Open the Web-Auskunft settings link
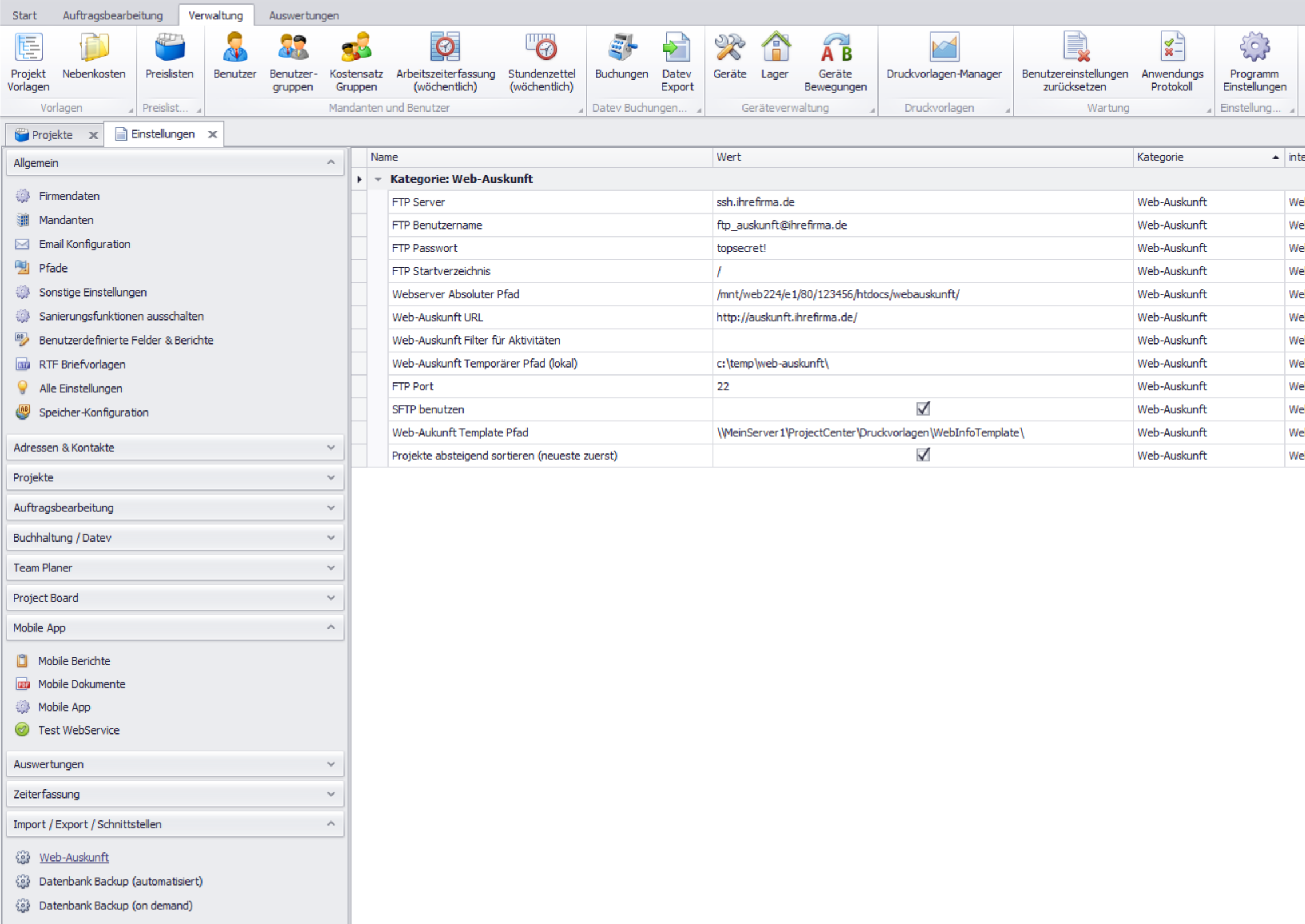1305x924 pixels. [x=74, y=857]
